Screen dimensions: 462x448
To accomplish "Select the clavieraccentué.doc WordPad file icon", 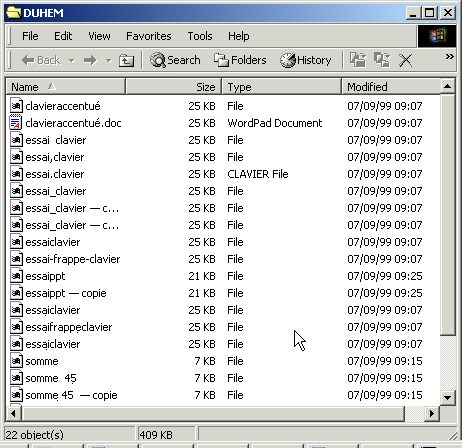I will pos(16,123).
